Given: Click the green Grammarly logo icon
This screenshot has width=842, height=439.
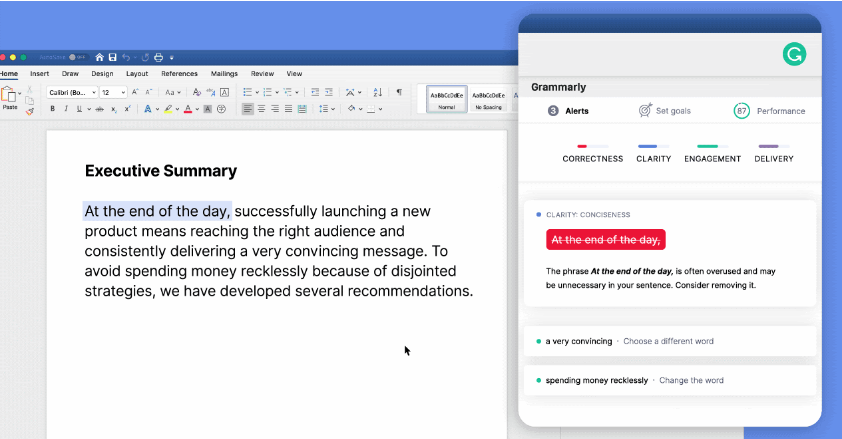Looking at the screenshot, I should pos(794,55).
